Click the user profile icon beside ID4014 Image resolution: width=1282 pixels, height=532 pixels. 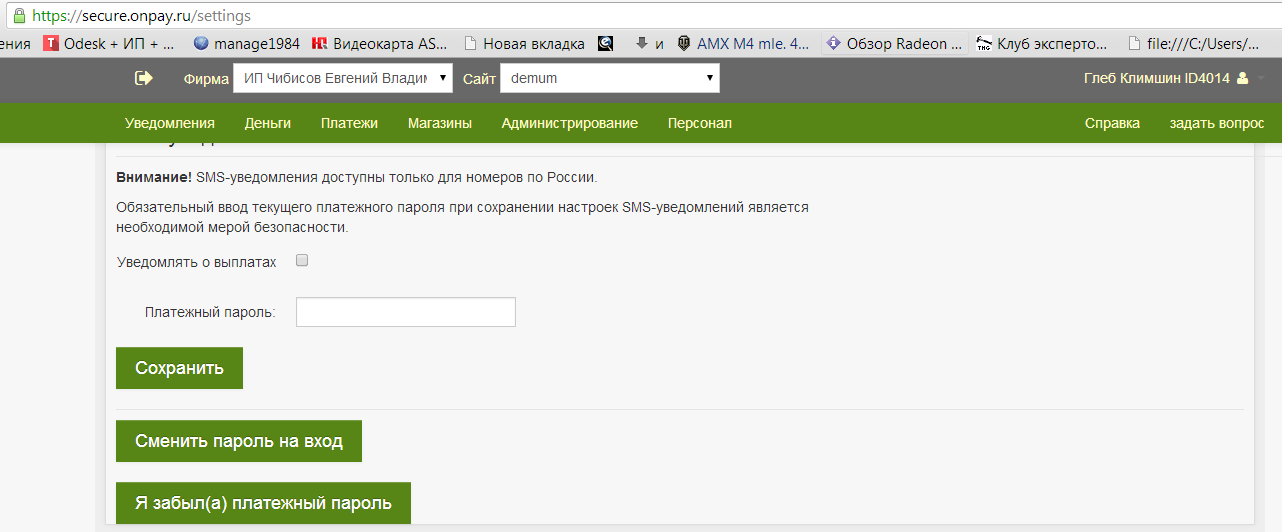1242,78
